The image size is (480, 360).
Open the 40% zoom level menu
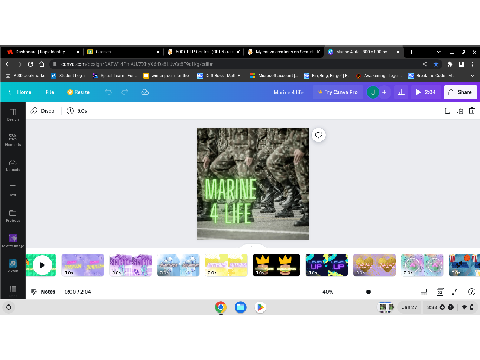click(328, 292)
